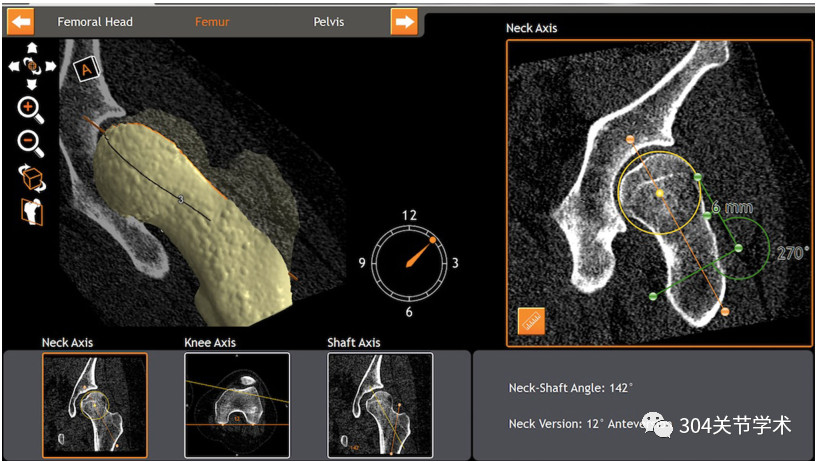Pan view right with the right arrow
819x462 pixels.
click(x=51, y=66)
